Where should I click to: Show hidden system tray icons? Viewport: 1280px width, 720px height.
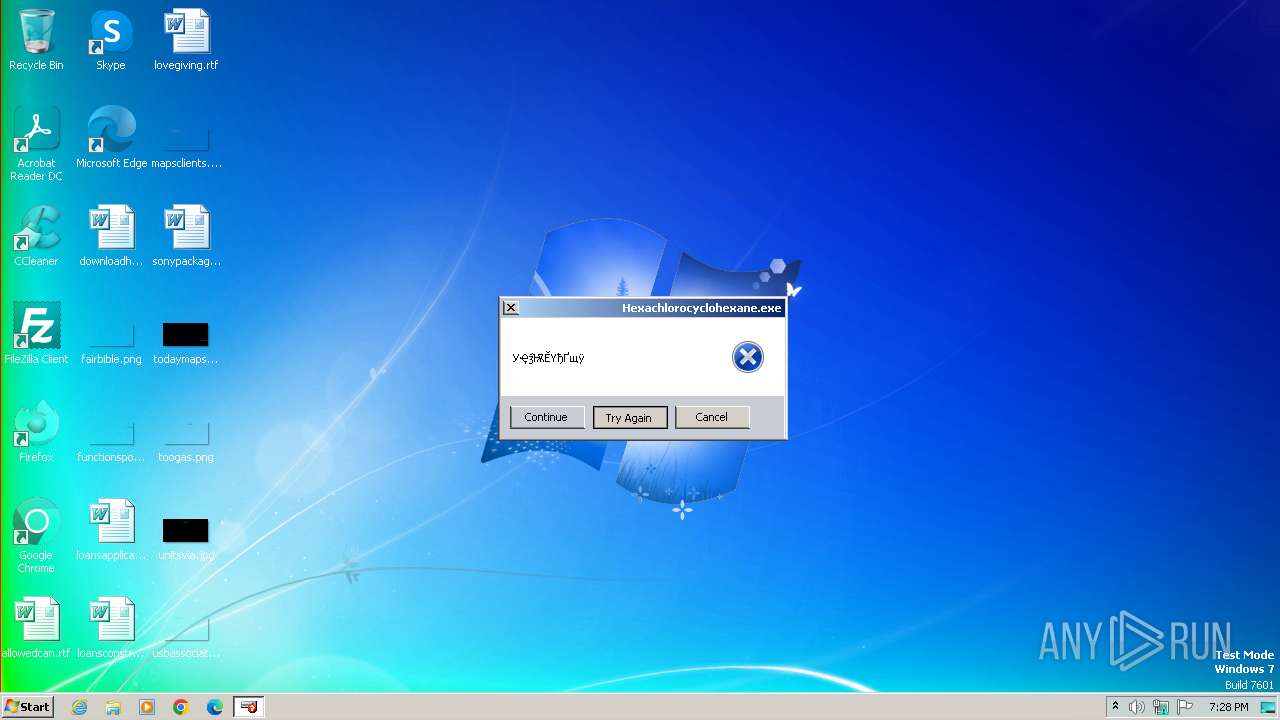pos(1115,707)
